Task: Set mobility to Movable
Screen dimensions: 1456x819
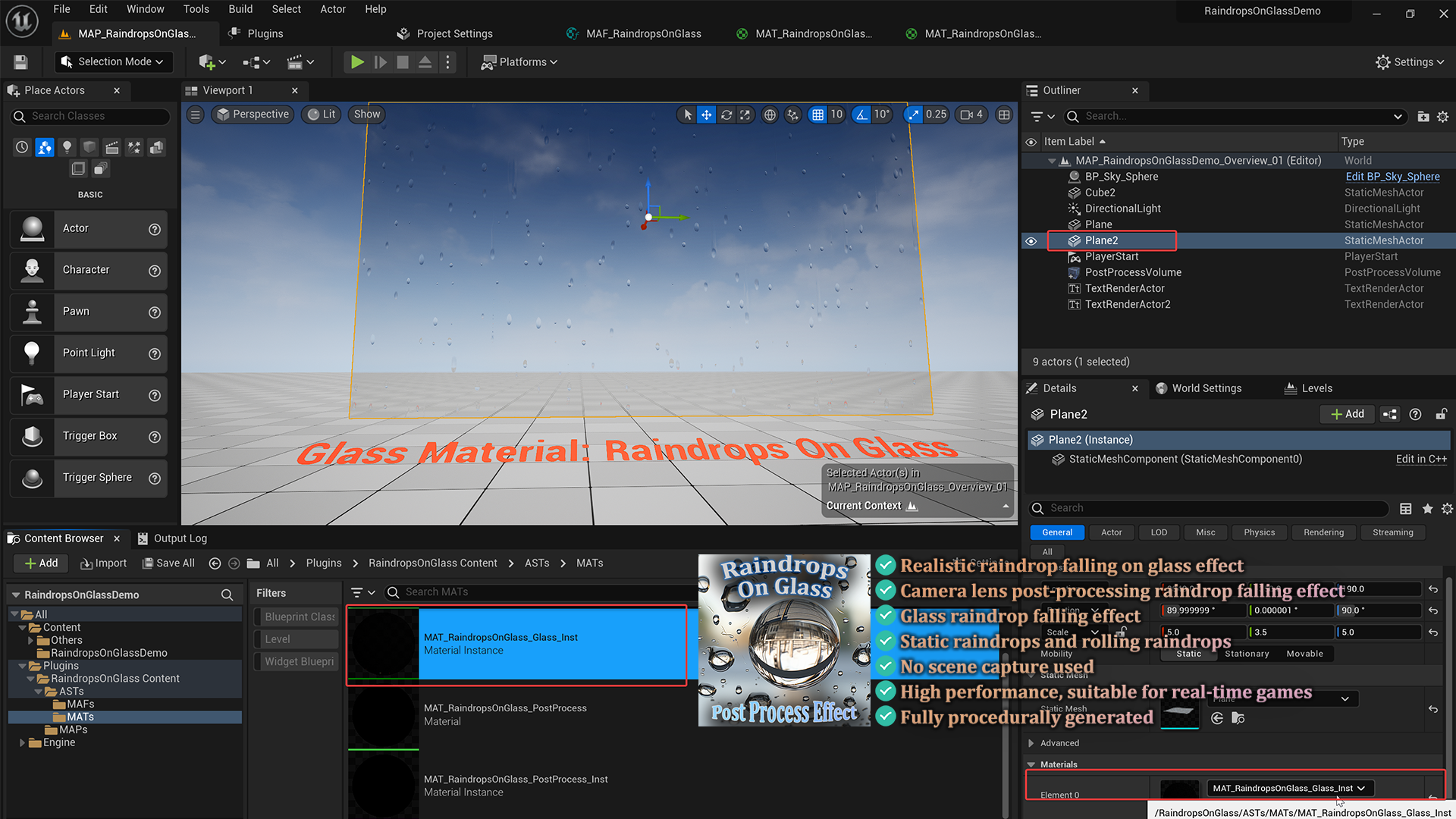Action: tap(1304, 654)
